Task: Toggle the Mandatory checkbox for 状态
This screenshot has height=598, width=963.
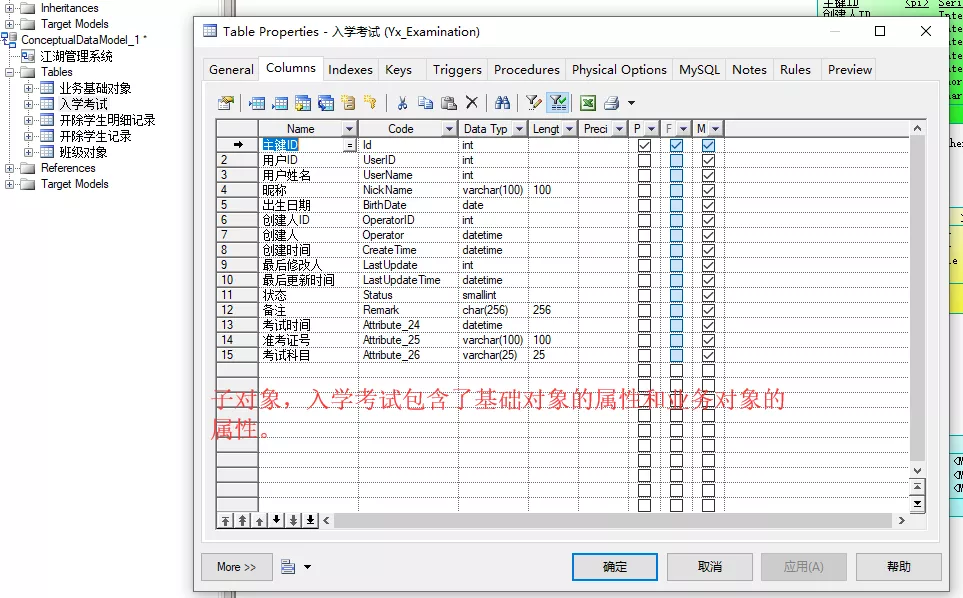Action: (708, 295)
